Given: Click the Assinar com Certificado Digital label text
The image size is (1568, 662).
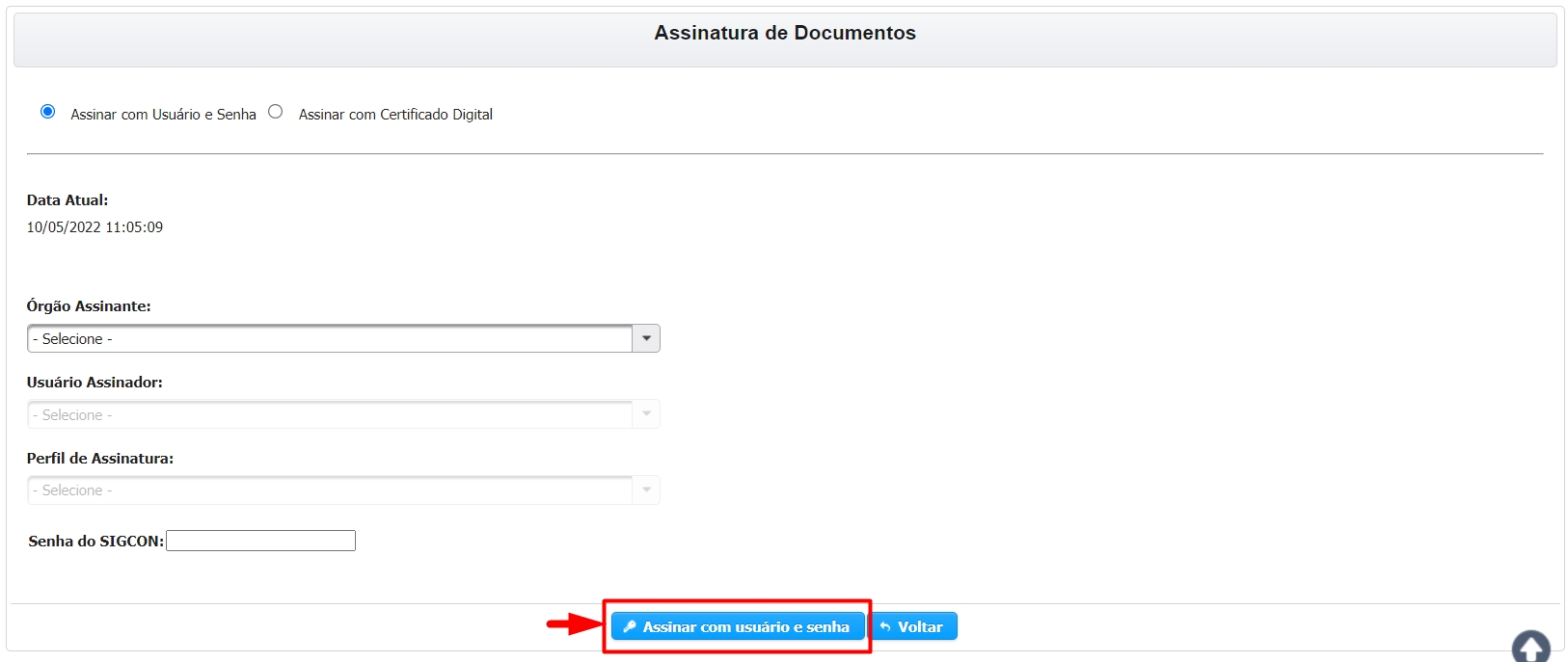Looking at the screenshot, I should coord(395,115).
